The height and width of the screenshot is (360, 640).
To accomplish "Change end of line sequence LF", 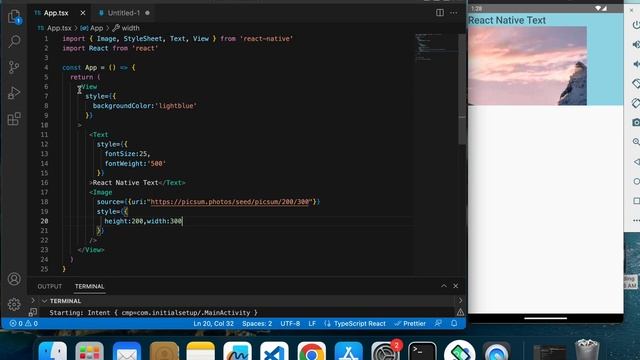I will click(x=312, y=324).
